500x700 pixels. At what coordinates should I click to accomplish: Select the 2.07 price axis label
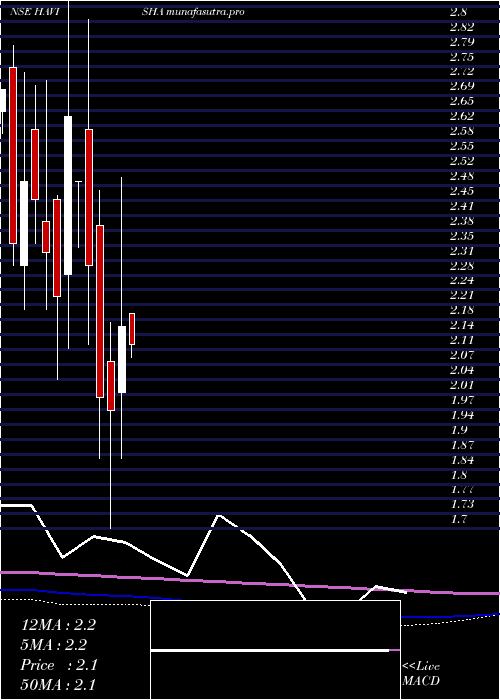(462, 355)
